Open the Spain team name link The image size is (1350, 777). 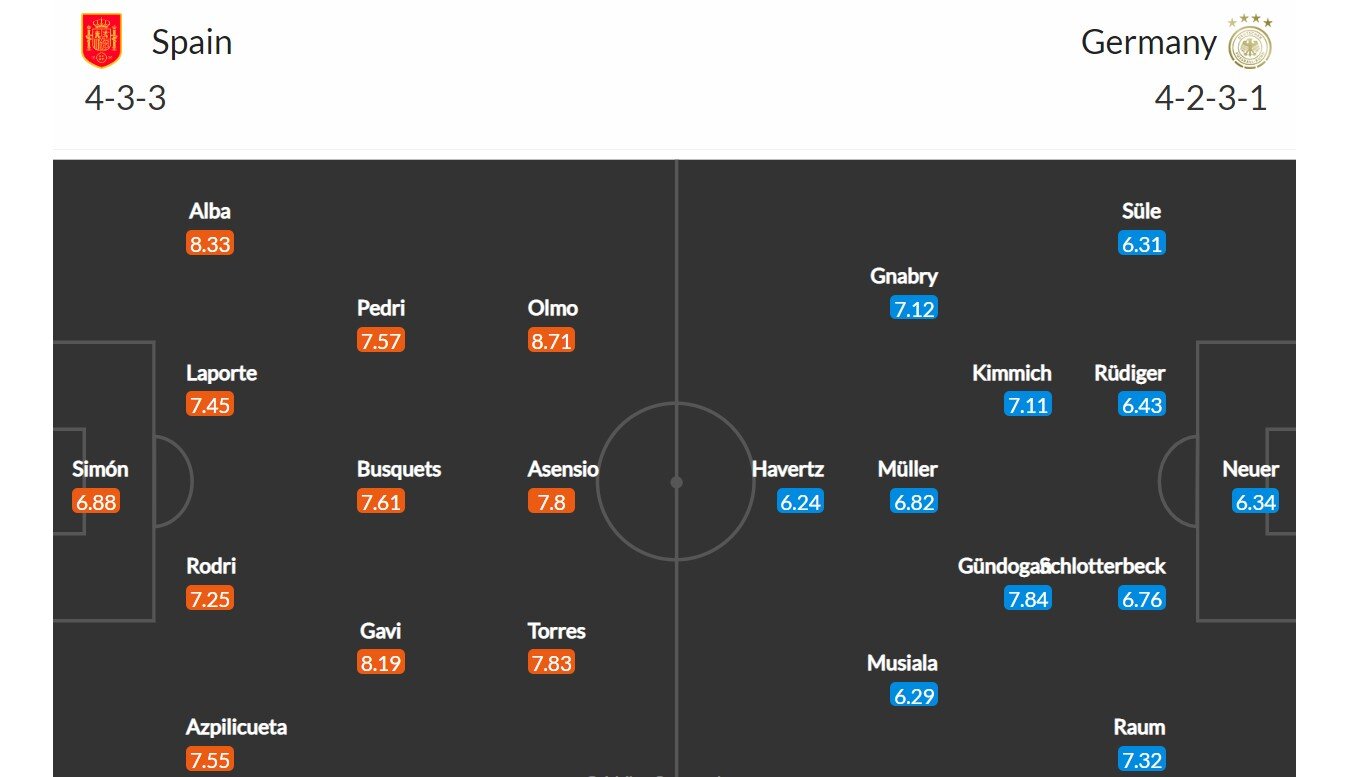click(192, 43)
